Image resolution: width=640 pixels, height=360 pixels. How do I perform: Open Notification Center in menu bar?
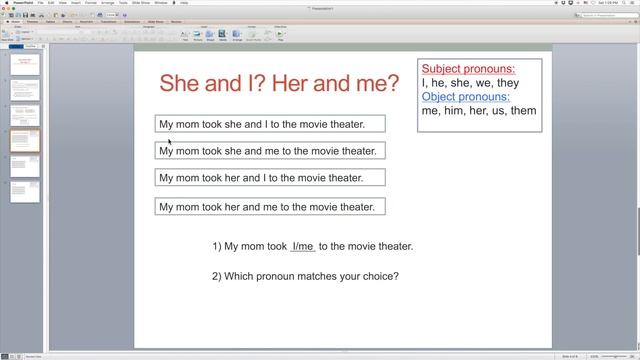632,3
